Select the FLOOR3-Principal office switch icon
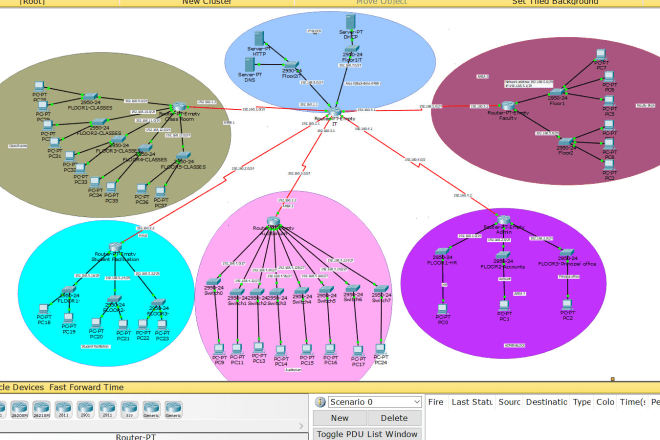 pyautogui.click(x=567, y=253)
